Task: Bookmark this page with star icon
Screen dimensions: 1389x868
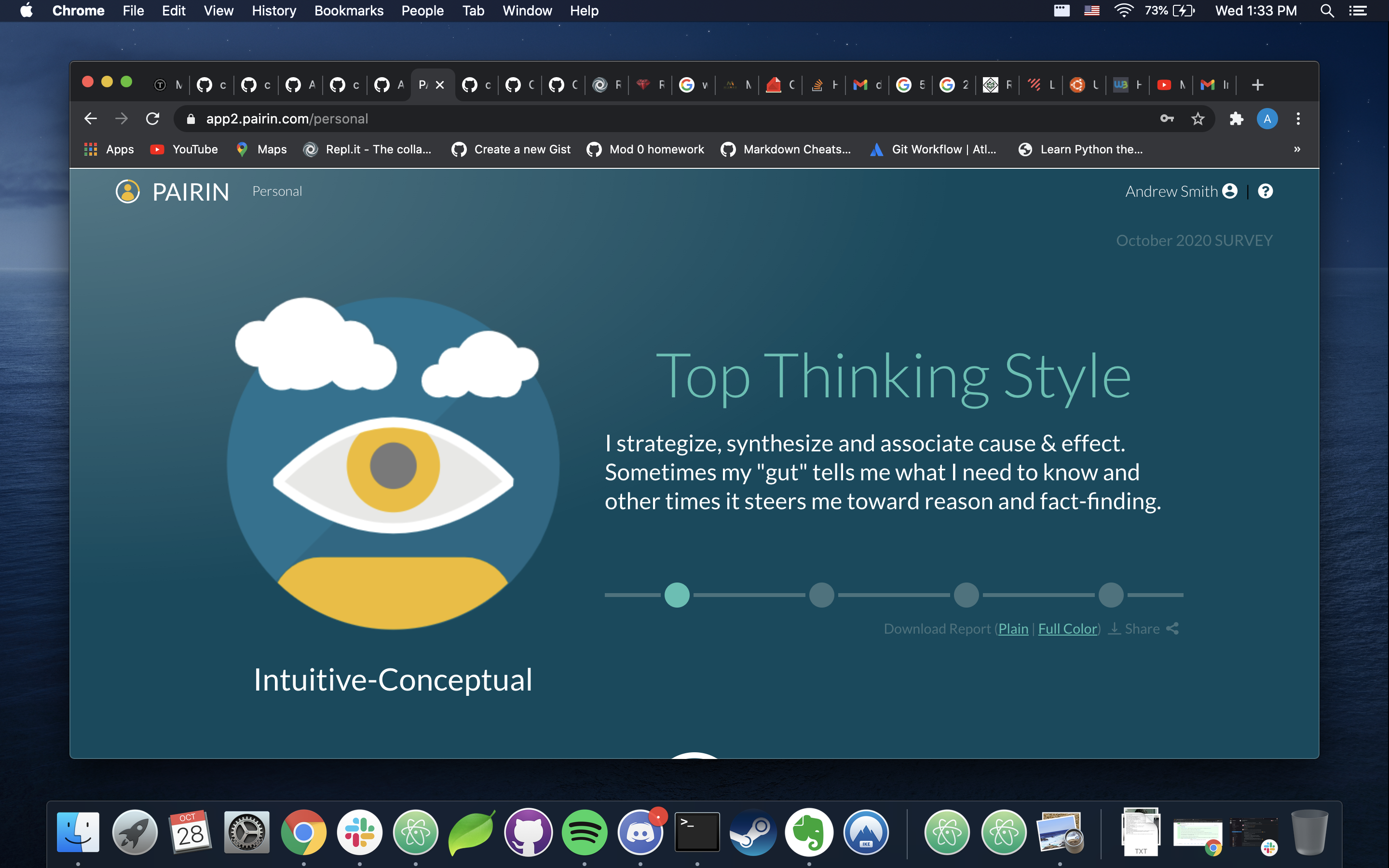Action: [x=1198, y=119]
